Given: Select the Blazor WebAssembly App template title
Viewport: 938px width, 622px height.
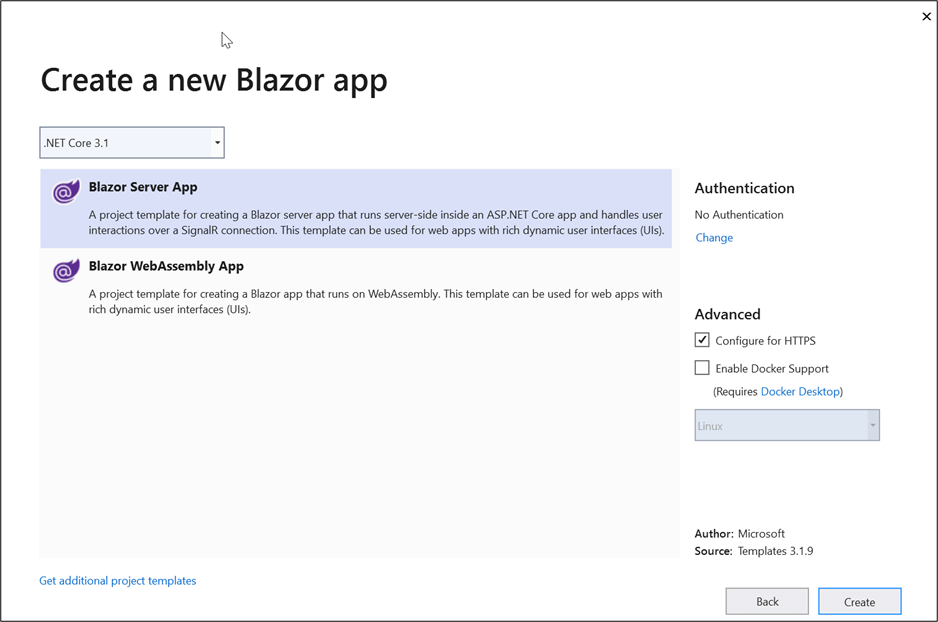Looking at the screenshot, I should tap(166, 266).
